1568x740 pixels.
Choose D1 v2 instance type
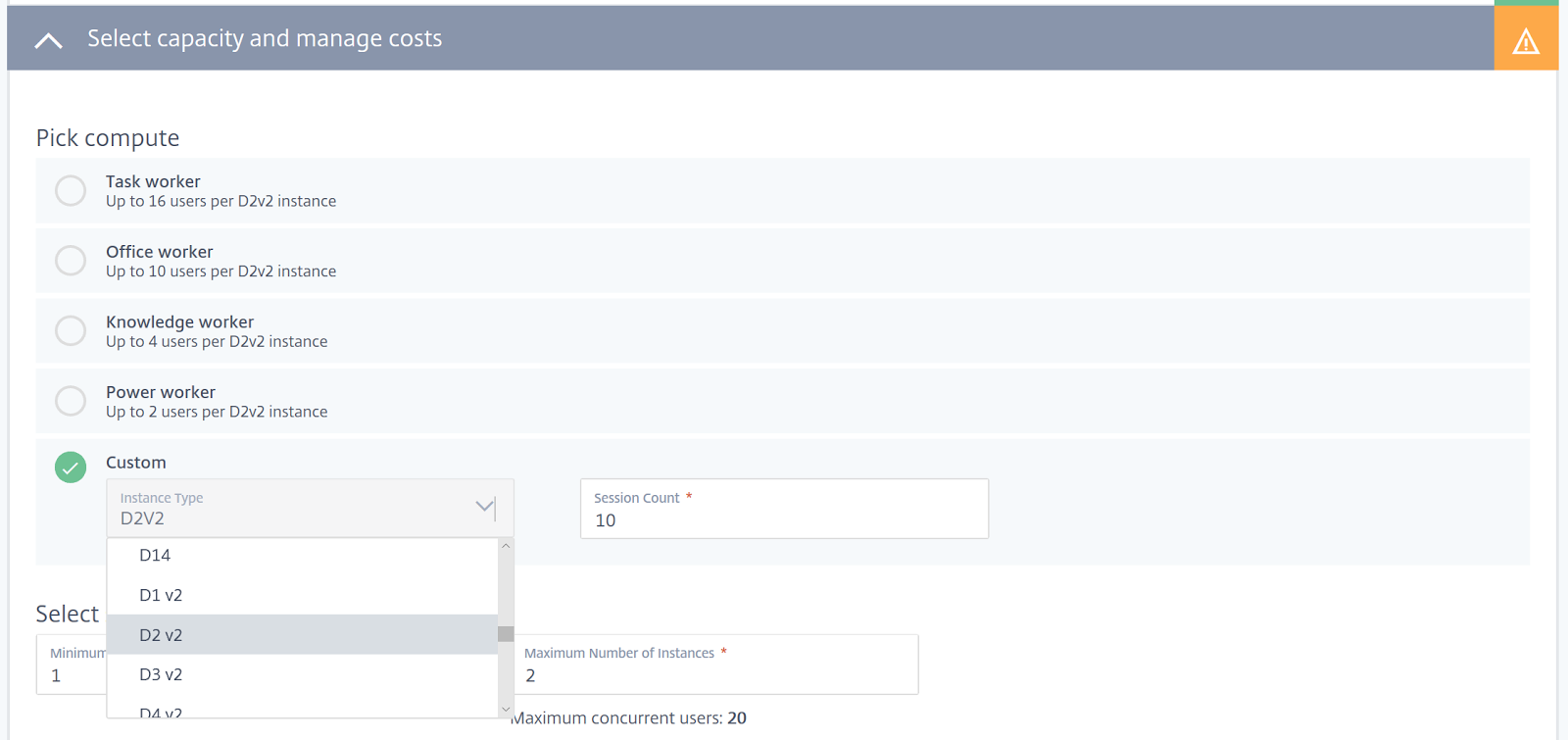161,595
